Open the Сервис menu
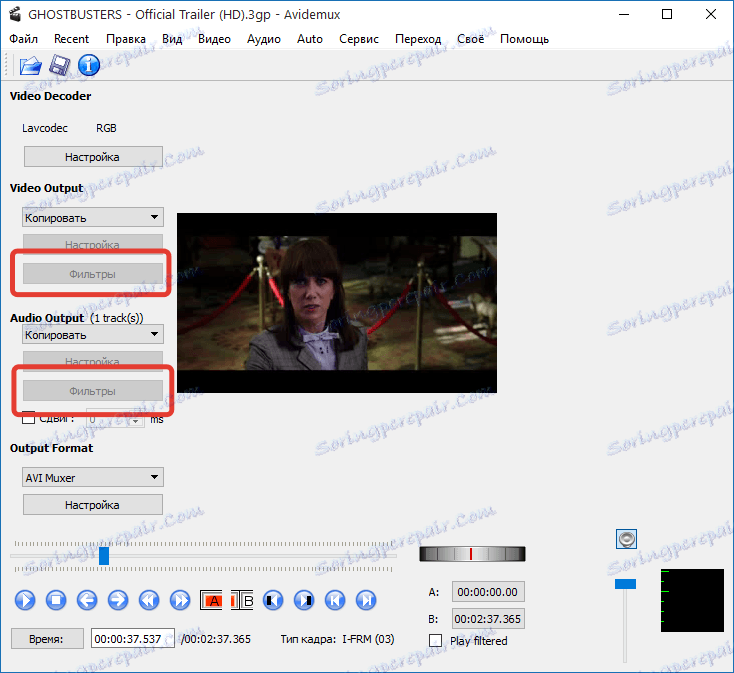This screenshot has height=673, width=734. point(359,39)
